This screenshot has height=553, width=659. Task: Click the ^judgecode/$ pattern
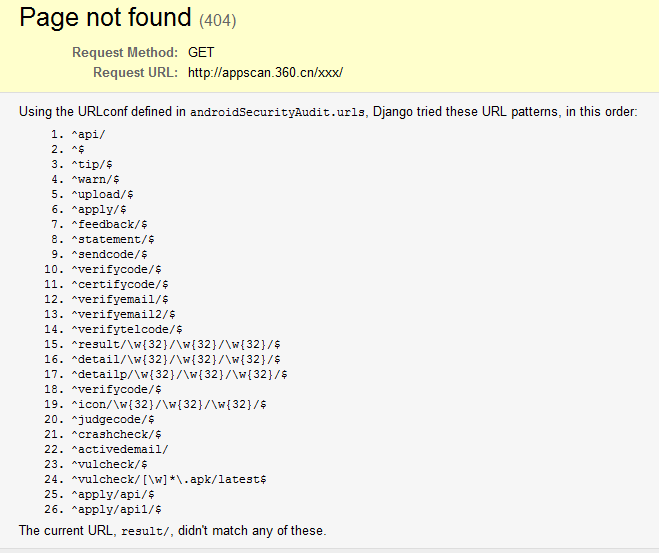(x=113, y=419)
